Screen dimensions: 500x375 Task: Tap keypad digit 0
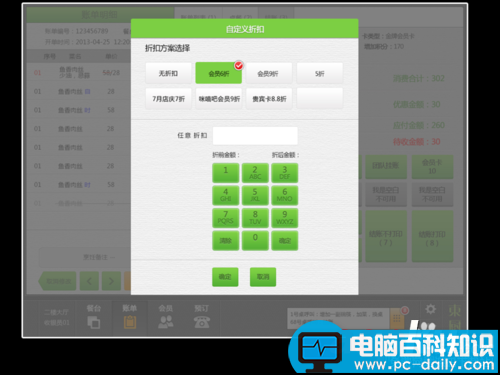[255, 240]
